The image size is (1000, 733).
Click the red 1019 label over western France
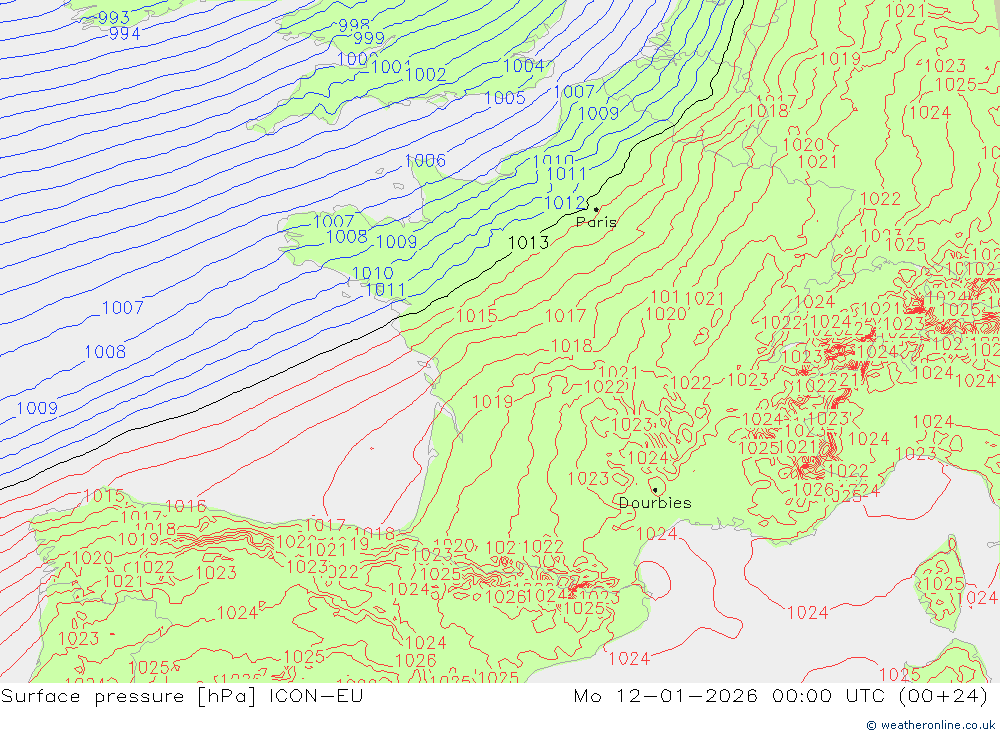click(493, 401)
